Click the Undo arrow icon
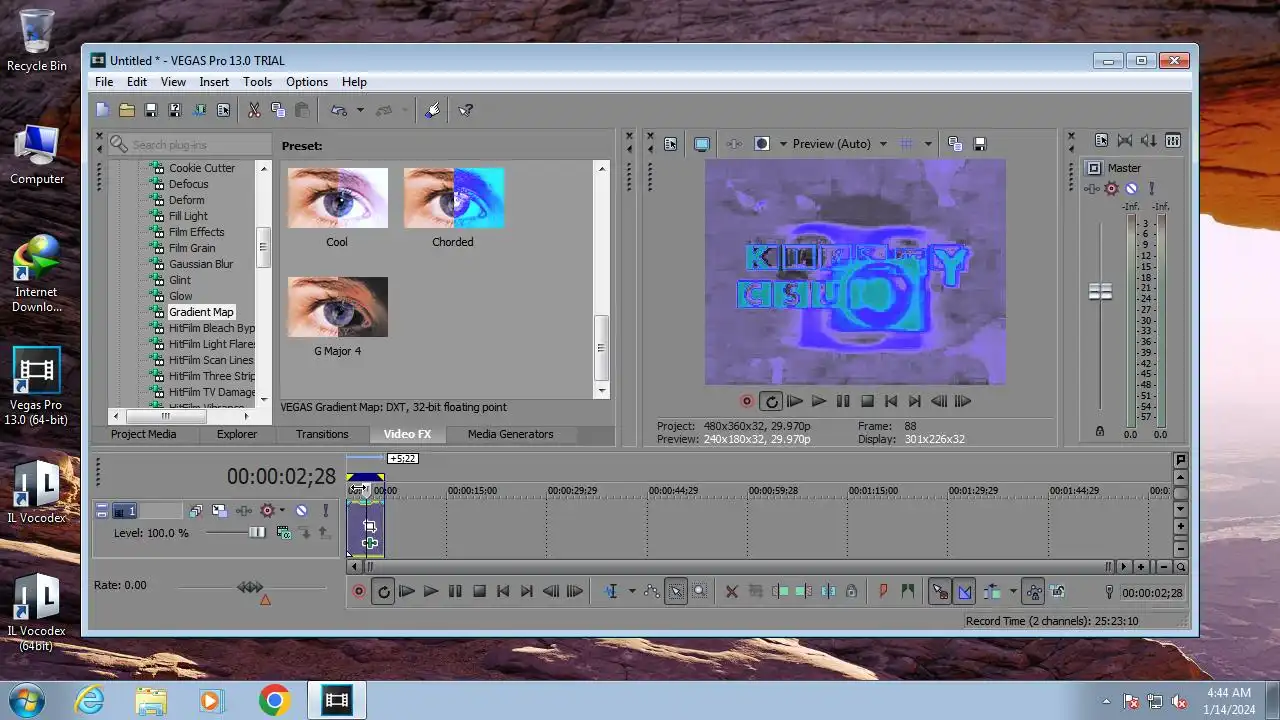The image size is (1280, 720). 339,111
